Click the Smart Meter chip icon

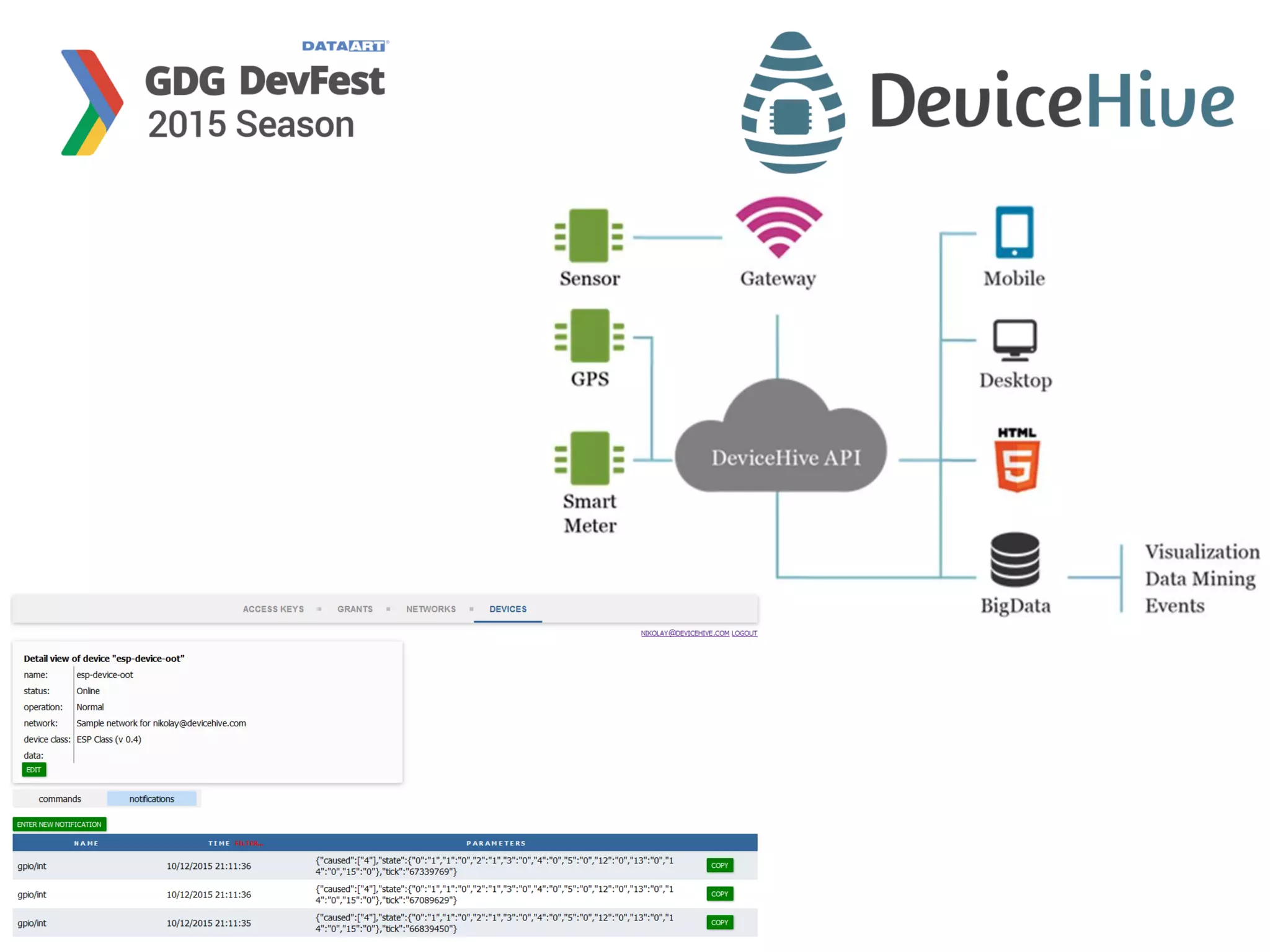589,458
